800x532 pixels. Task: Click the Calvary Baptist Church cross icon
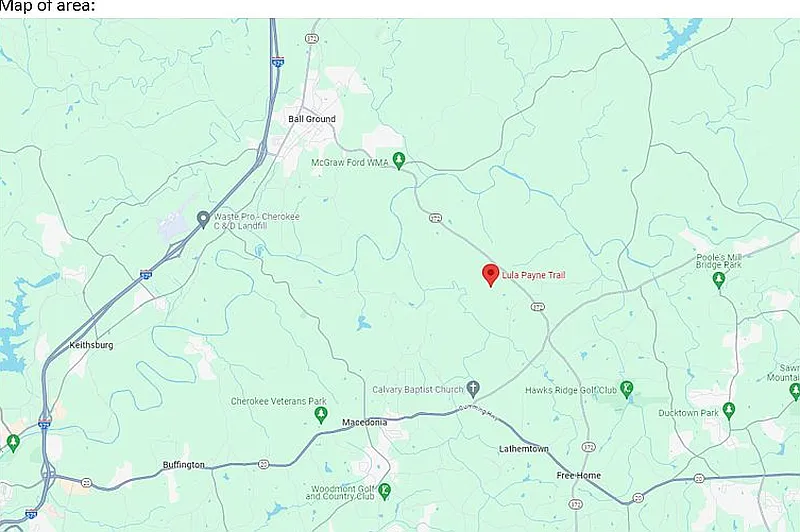click(x=473, y=389)
